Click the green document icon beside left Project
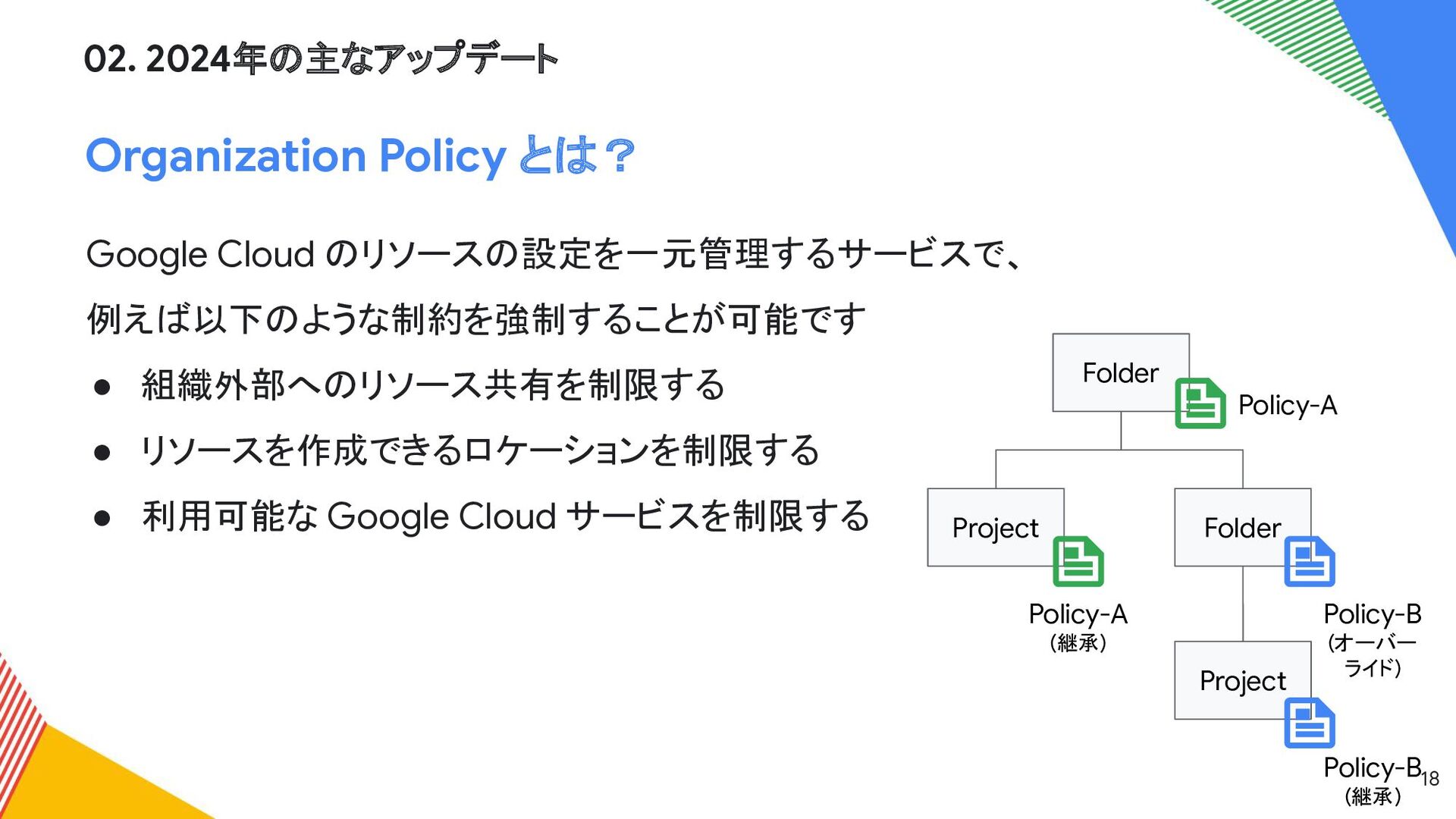This screenshot has height=819, width=1456. (x=1078, y=561)
